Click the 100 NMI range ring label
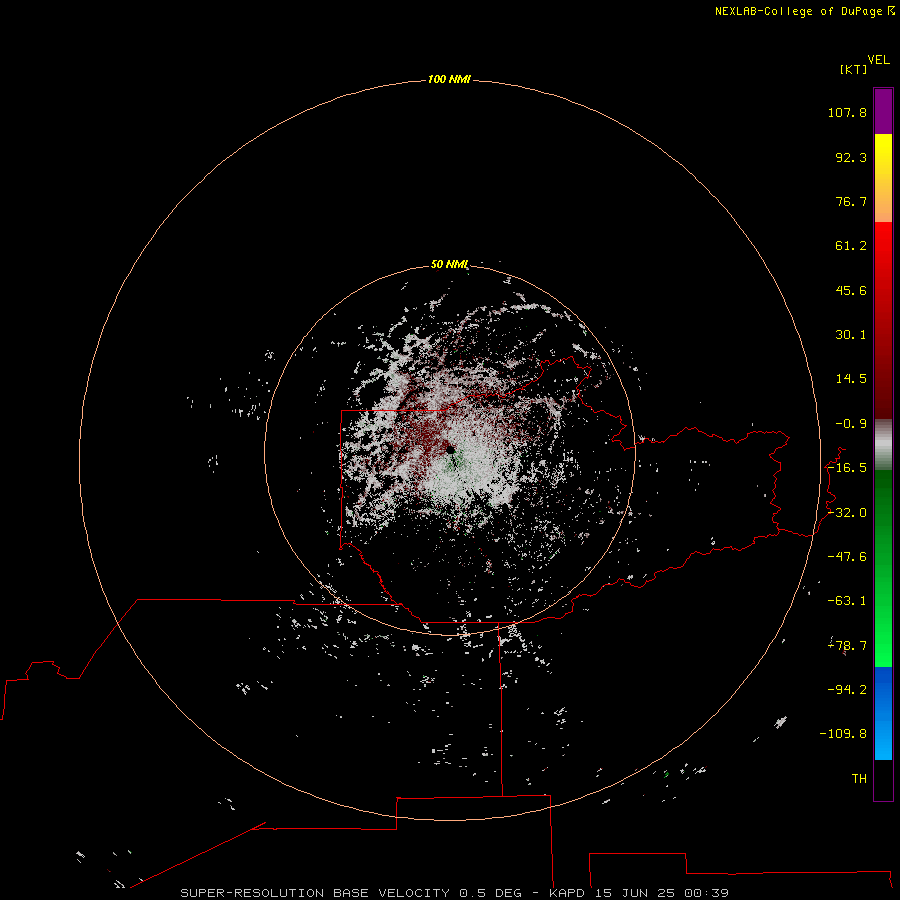This screenshot has height=900, width=900. coord(449,79)
